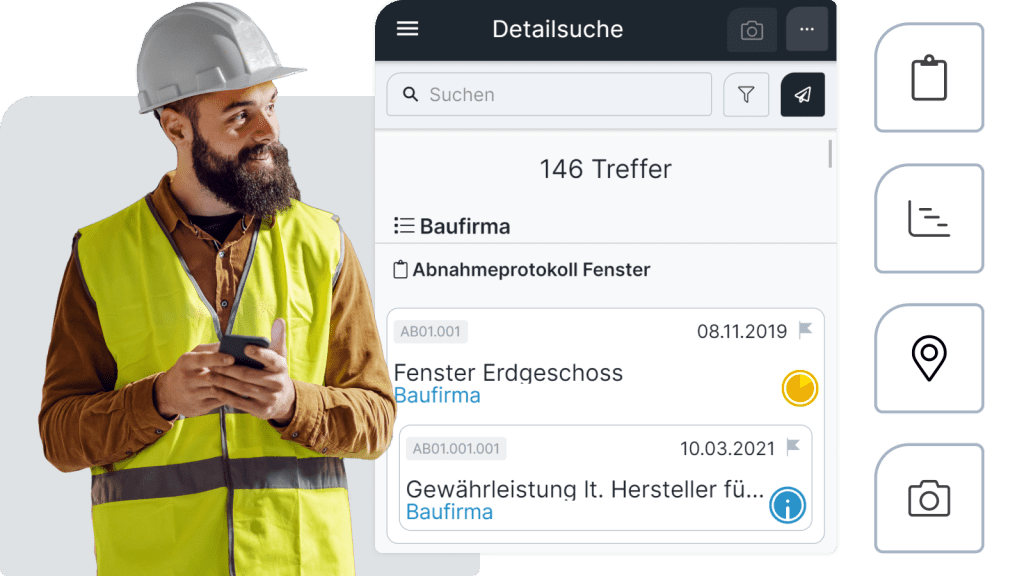Viewport: 1024px width, 576px height.
Task: Expand the Abnahmeprotokoll Fenster section
Action: tap(522, 270)
